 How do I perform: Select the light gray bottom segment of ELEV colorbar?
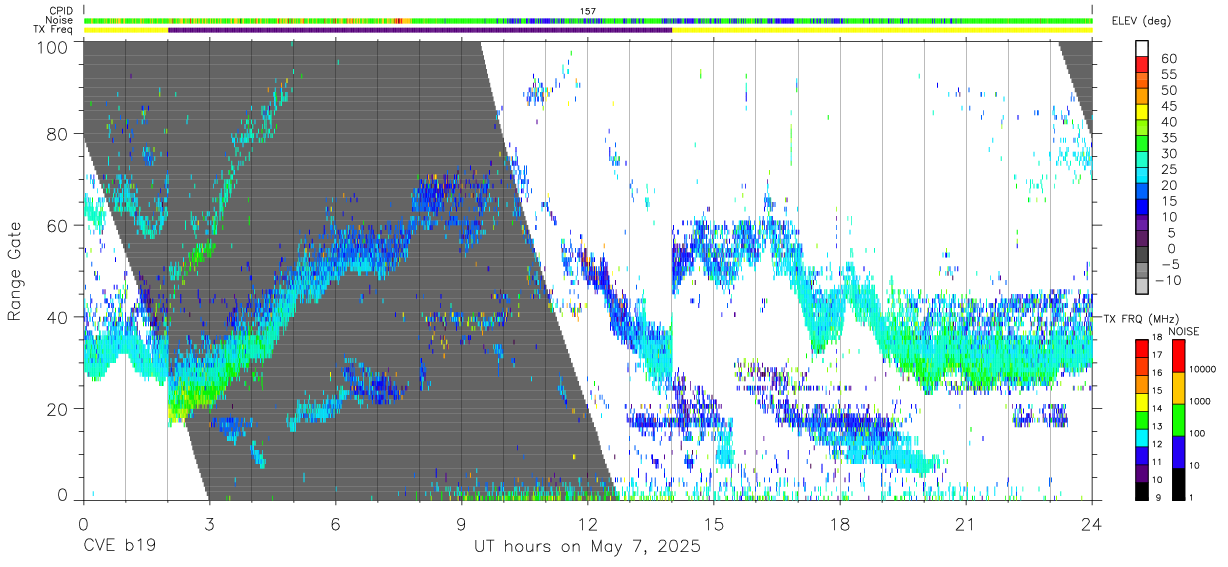(1141, 287)
